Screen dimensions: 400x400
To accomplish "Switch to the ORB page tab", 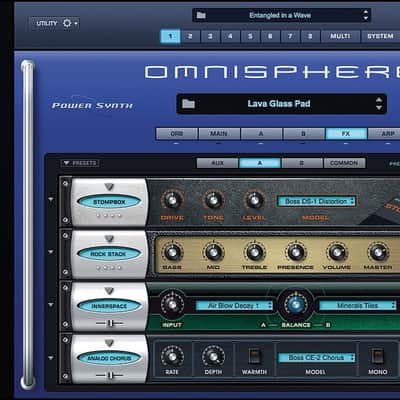I will tap(177, 134).
